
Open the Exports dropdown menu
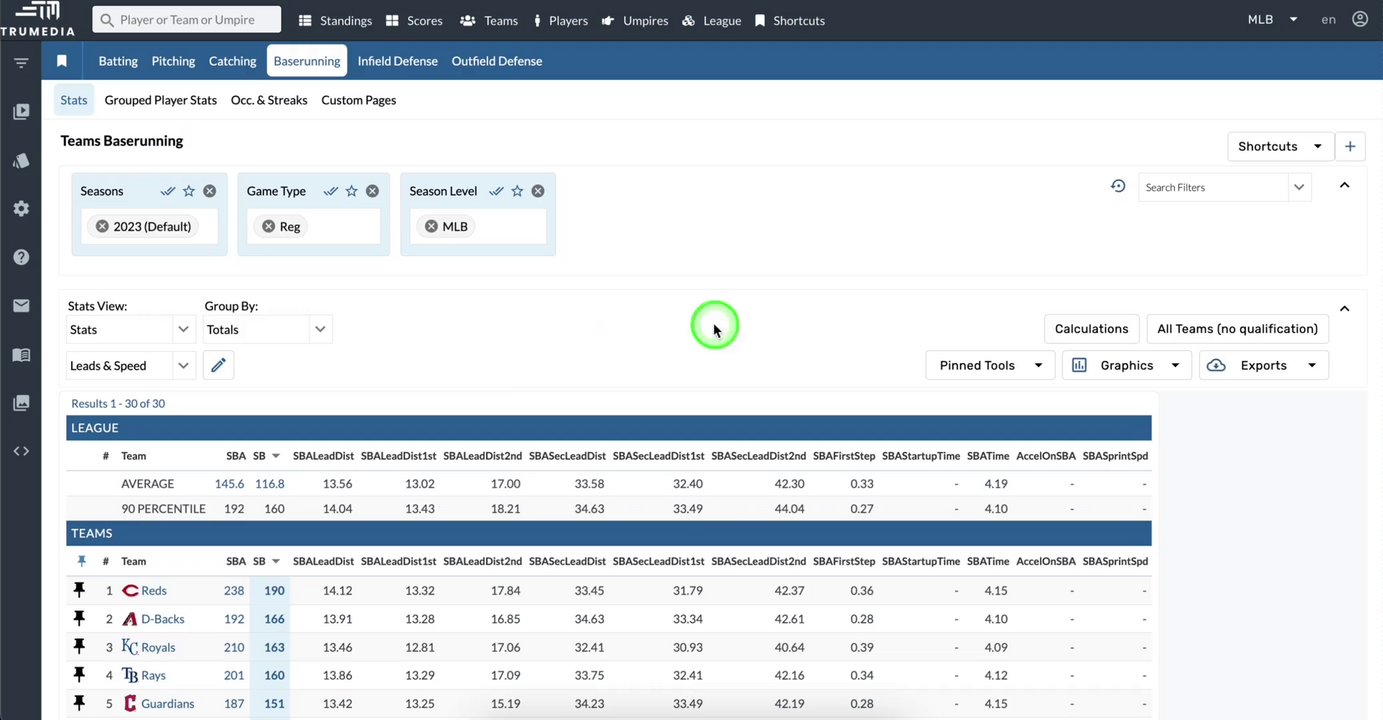pyautogui.click(x=1263, y=366)
